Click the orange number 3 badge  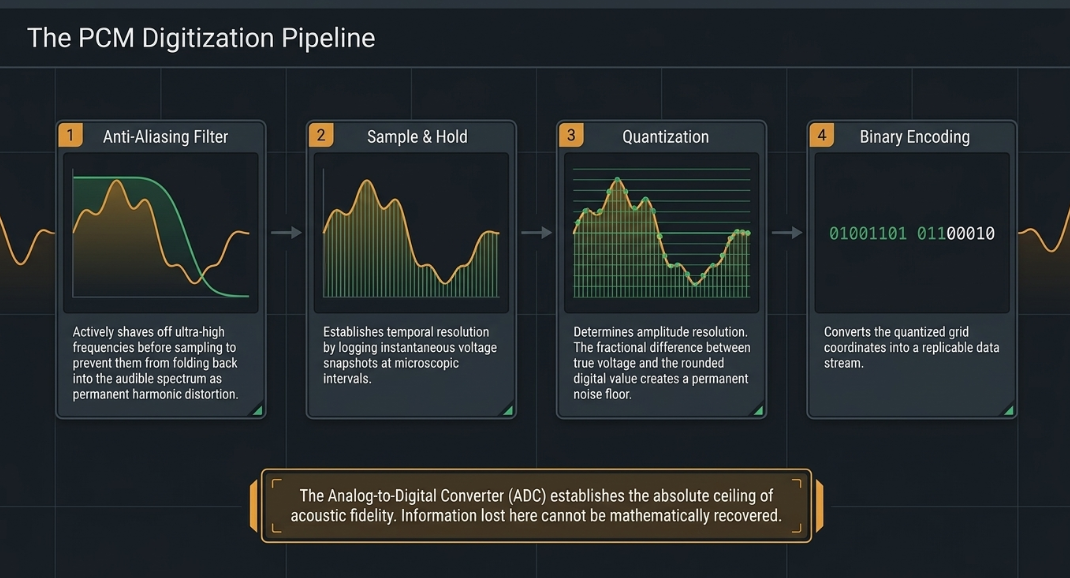tap(571, 135)
